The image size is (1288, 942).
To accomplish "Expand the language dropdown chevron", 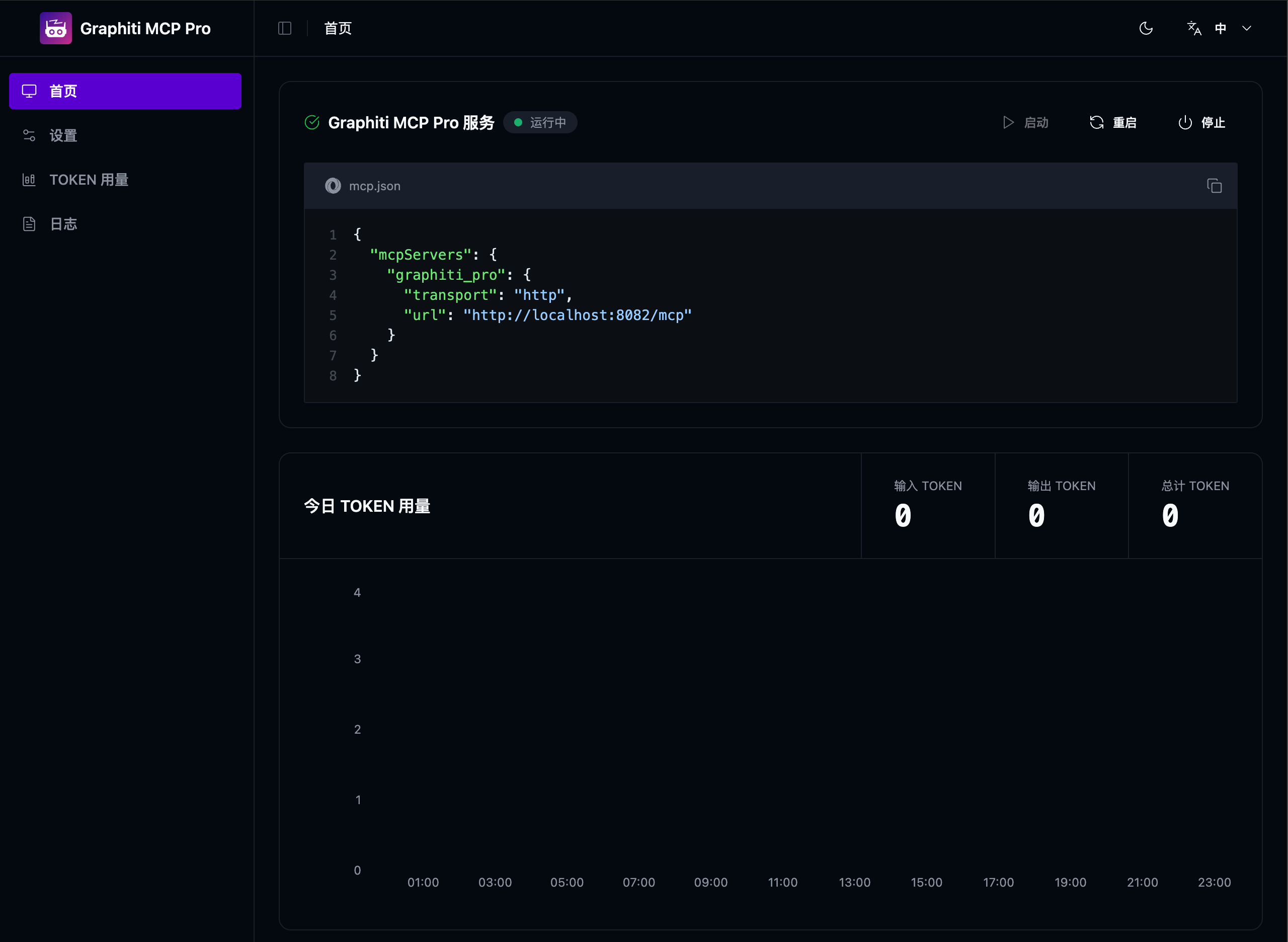I will click(x=1246, y=28).
